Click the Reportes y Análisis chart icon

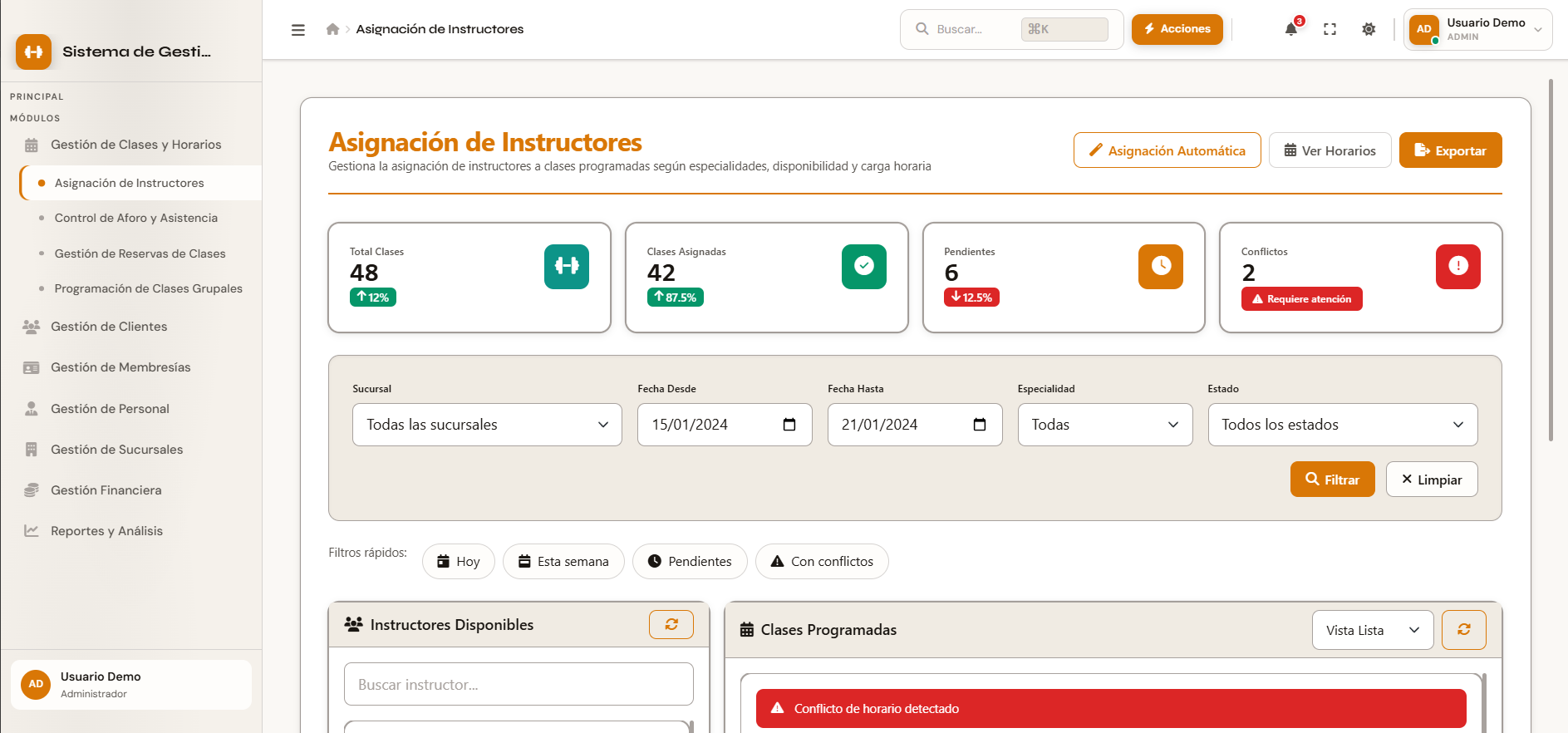32,531
